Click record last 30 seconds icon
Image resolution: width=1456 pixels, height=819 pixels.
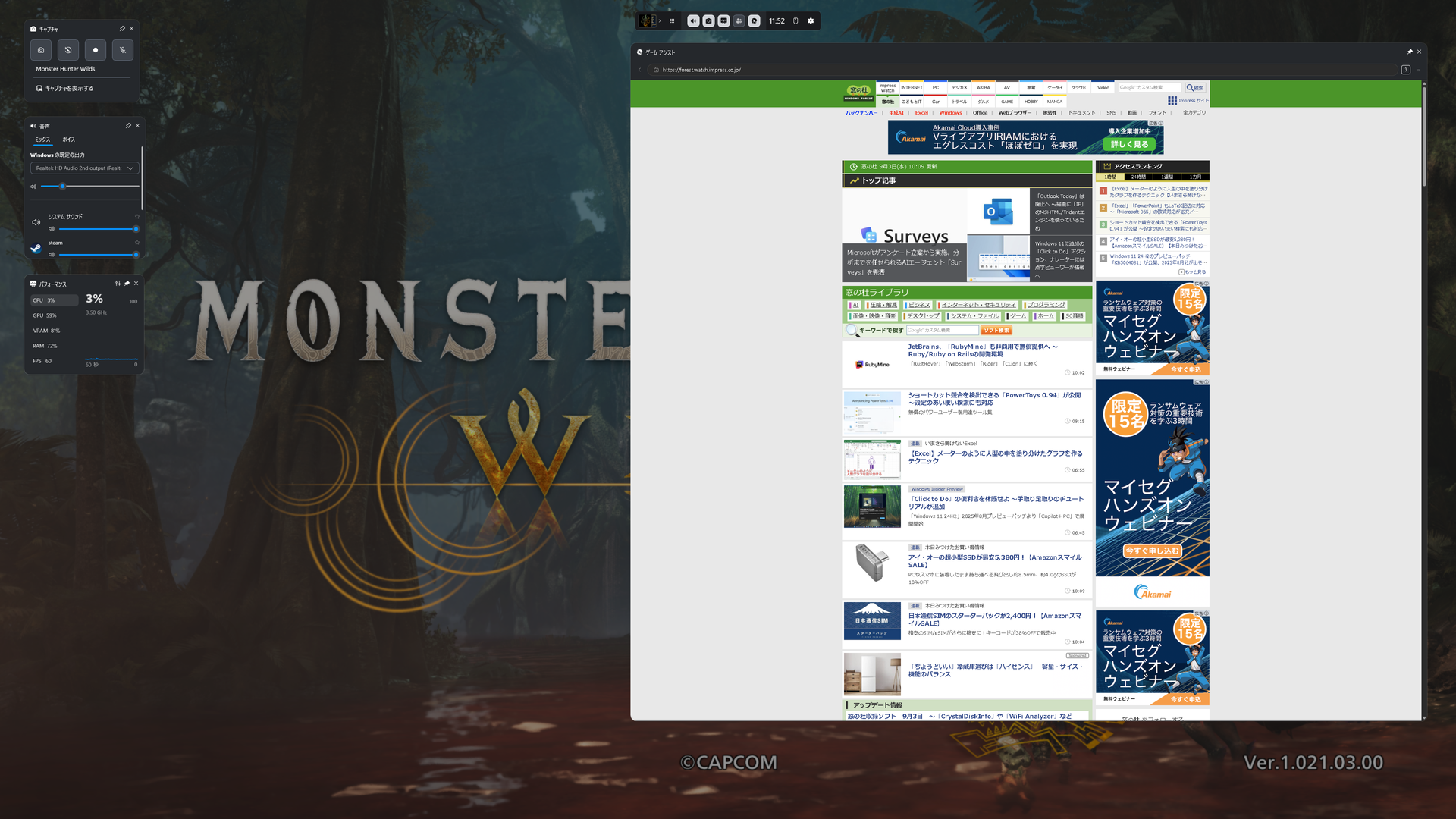click(x=68, y=50)
